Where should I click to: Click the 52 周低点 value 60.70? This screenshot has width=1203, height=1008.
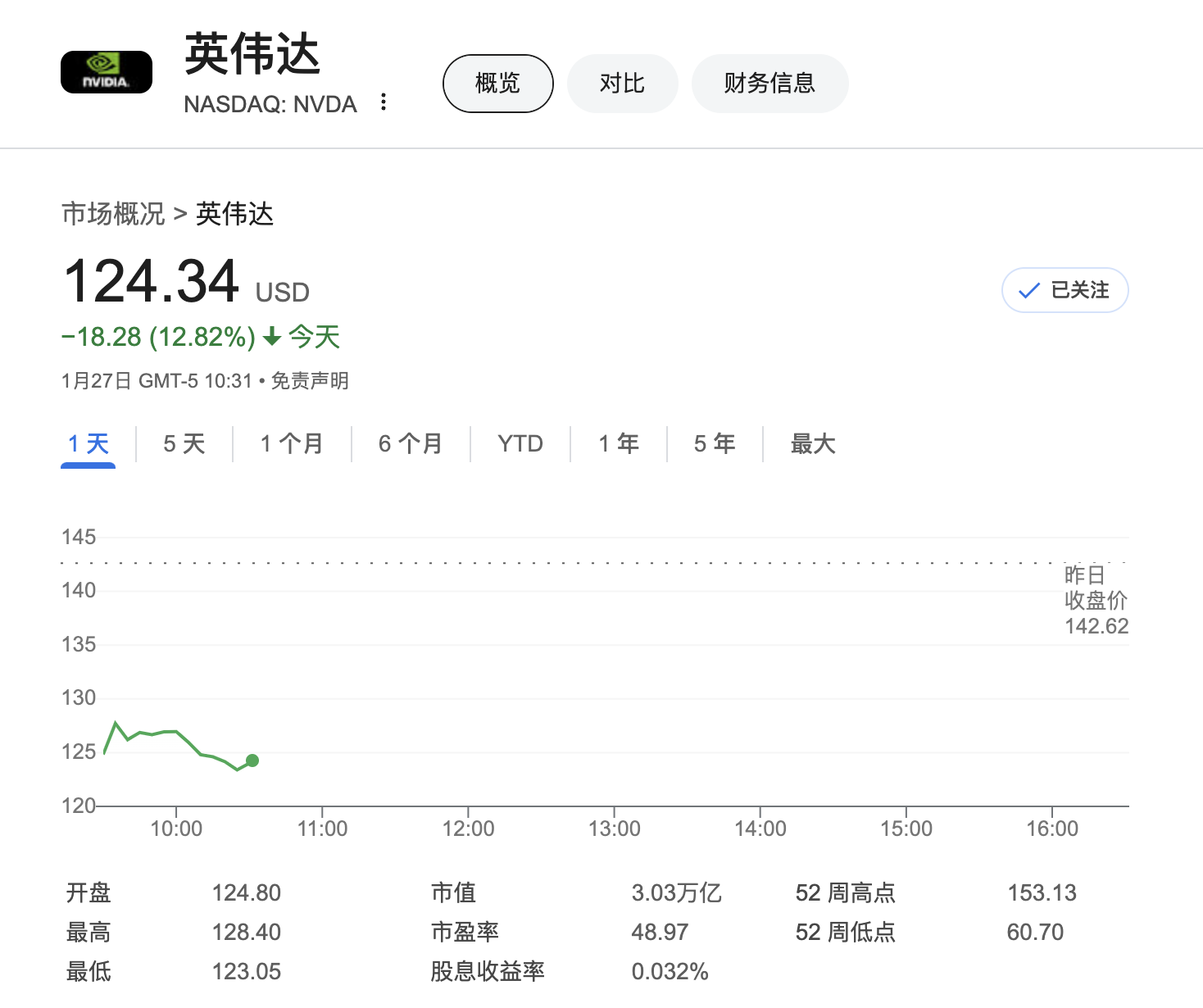coord(1035,932)
